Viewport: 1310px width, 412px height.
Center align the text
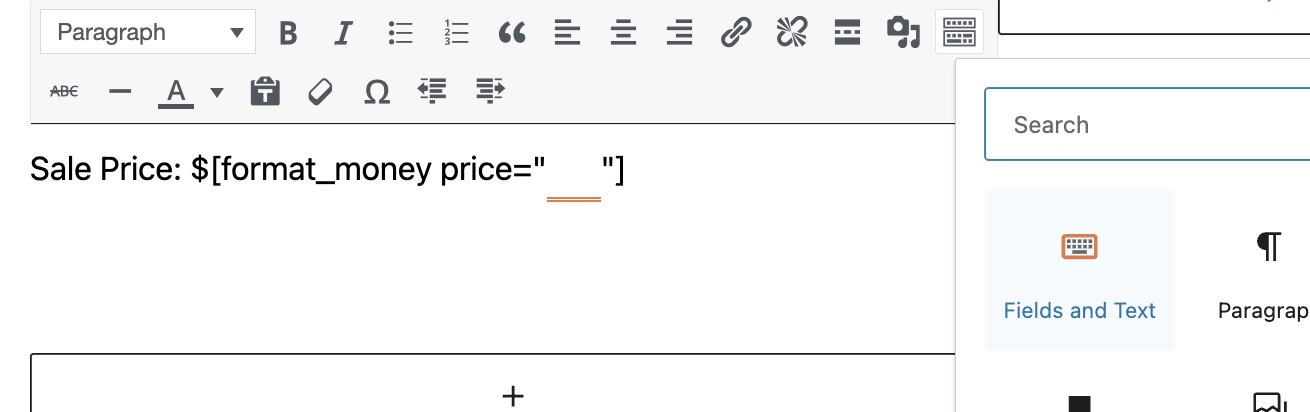point(624,33)
